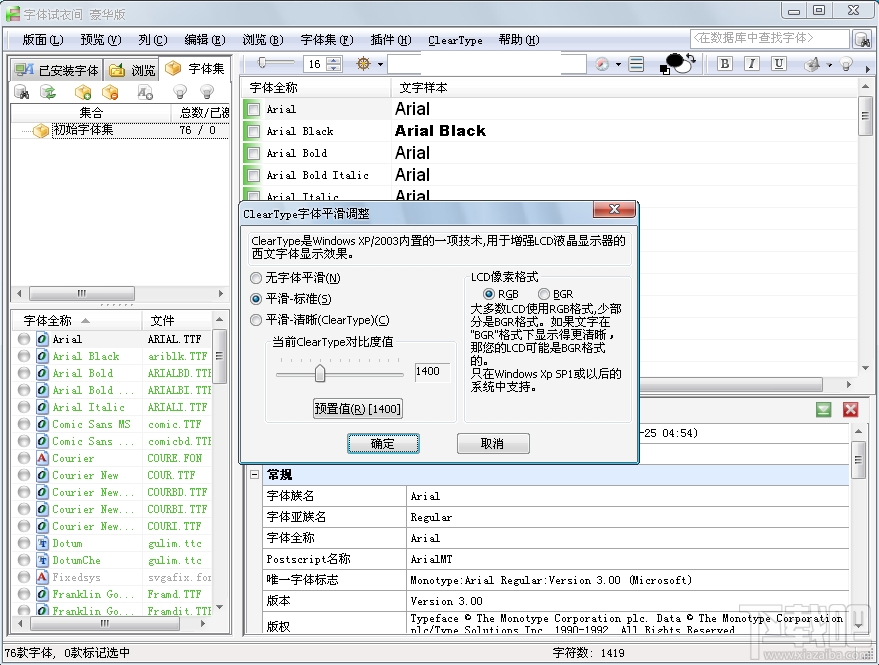Check the Arial font checkbox in preview list
Viewport: 879px width, 665px height.
(254, 109)
